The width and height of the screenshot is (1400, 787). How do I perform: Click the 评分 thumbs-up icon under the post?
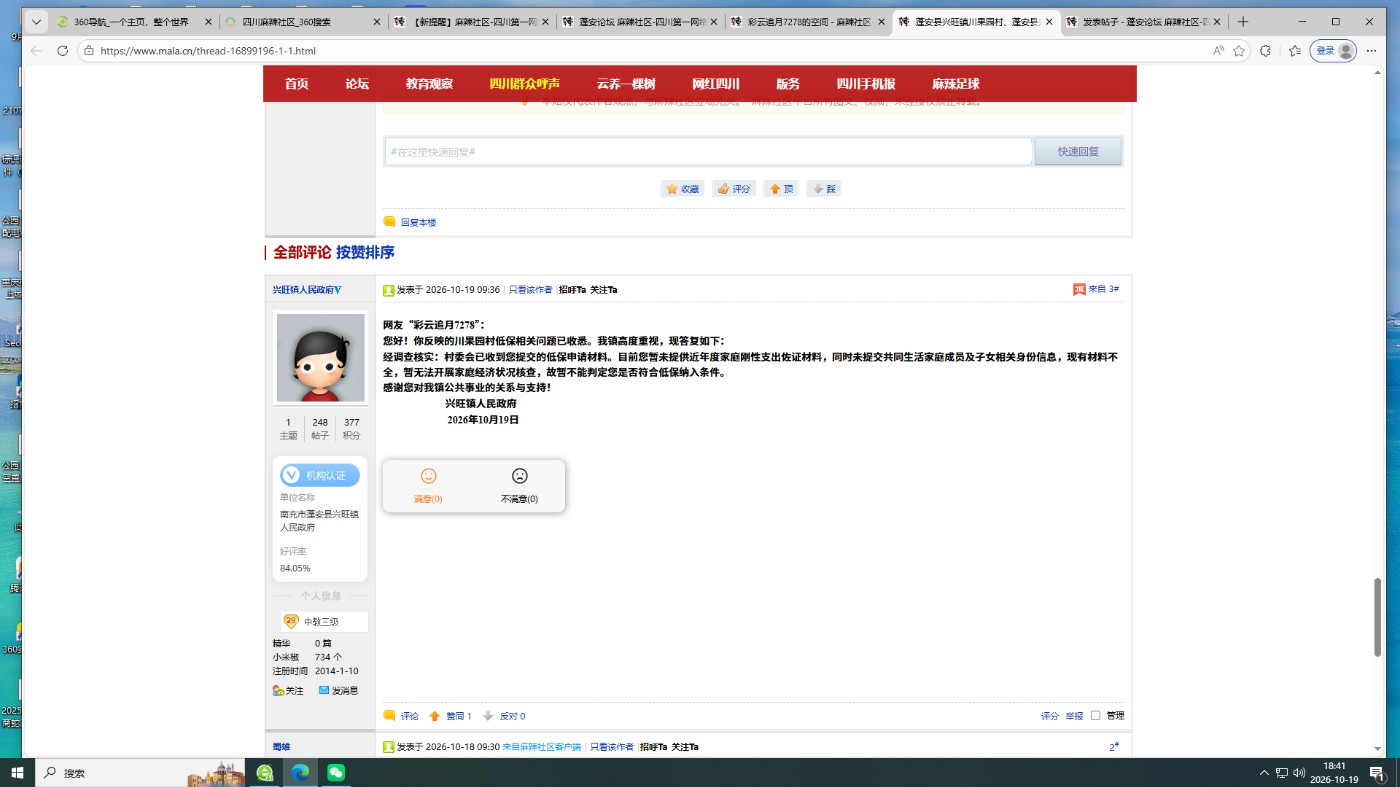(x=723, y=189)
